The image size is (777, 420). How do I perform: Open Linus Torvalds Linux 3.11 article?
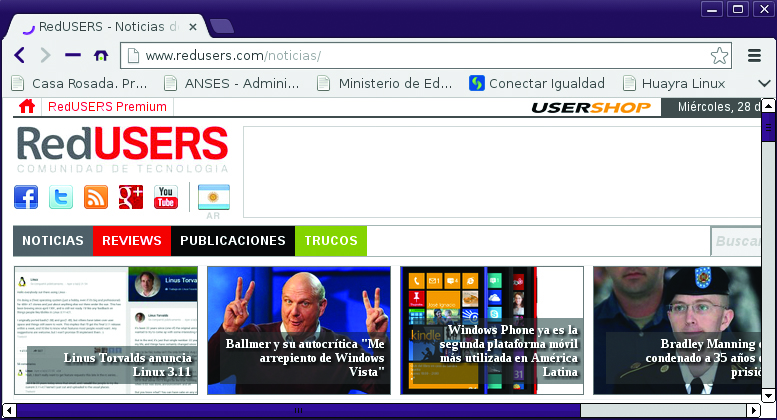106,330
